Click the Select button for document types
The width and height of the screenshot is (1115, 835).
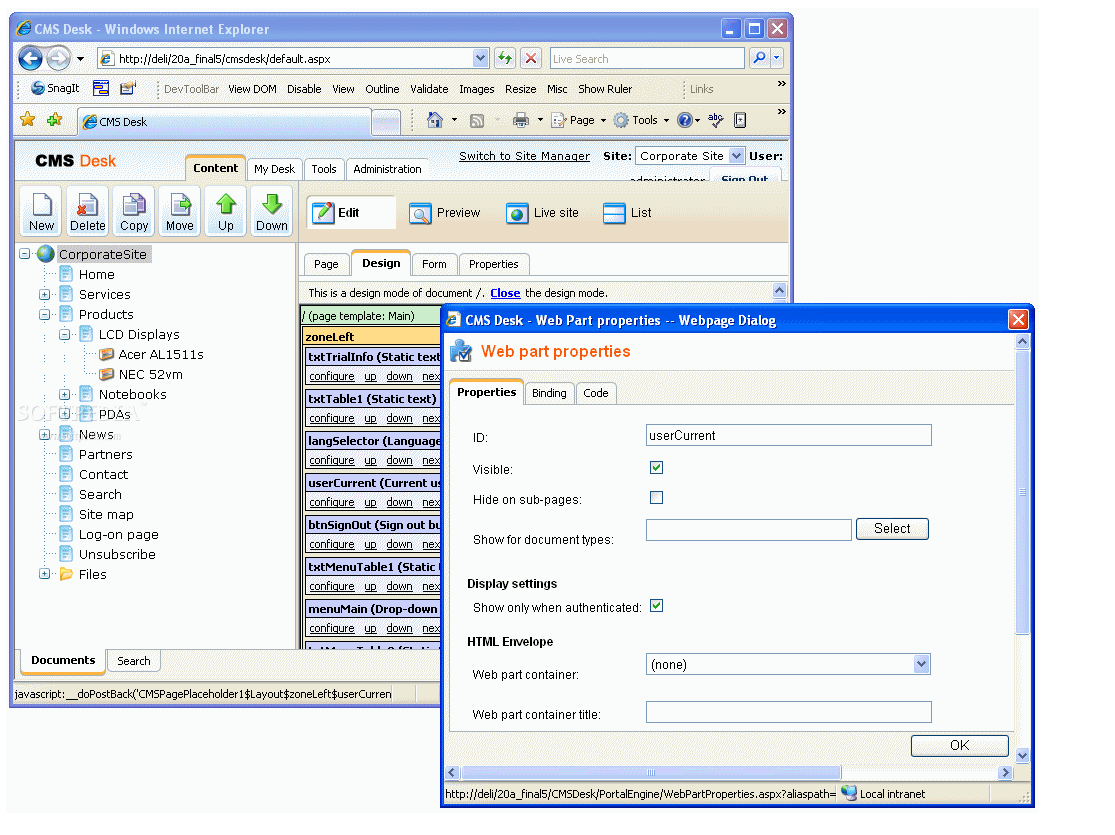click(892, 528)
